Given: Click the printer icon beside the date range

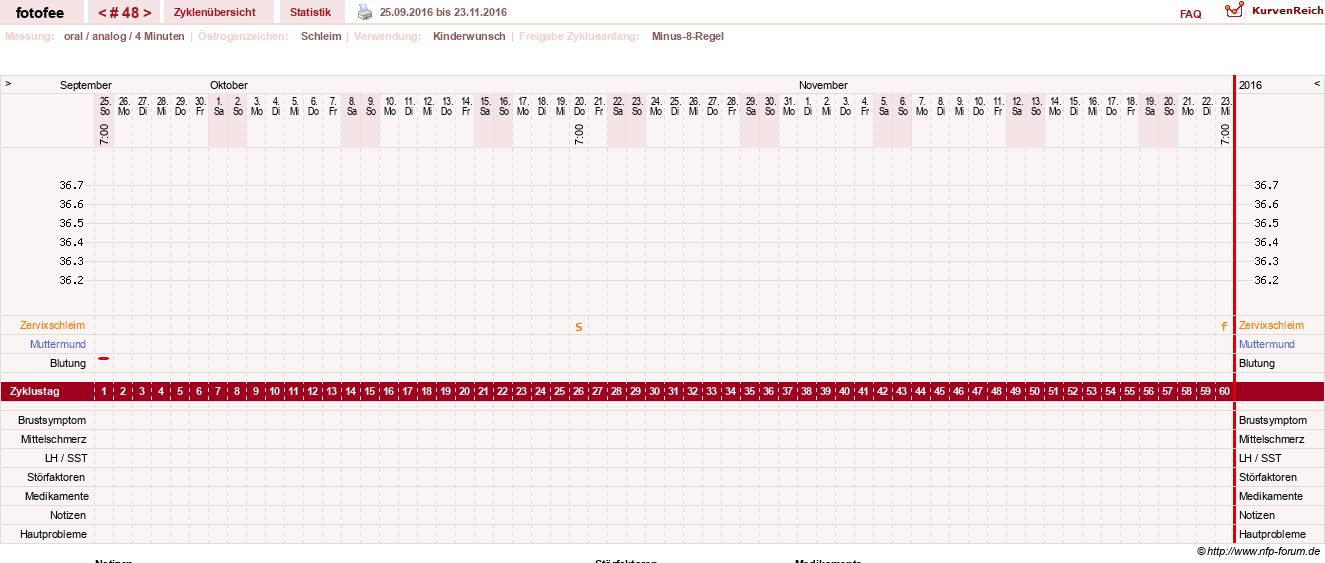Looking at the screenshot, I should [x=365, y=12].
